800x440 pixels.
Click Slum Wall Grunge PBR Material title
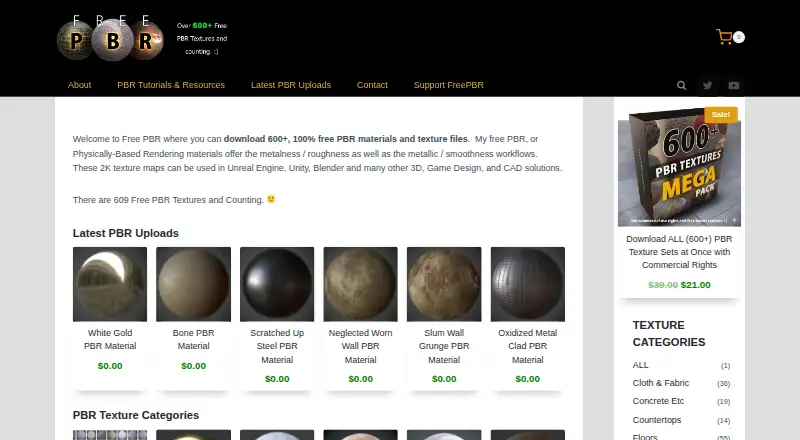(444, 346)
